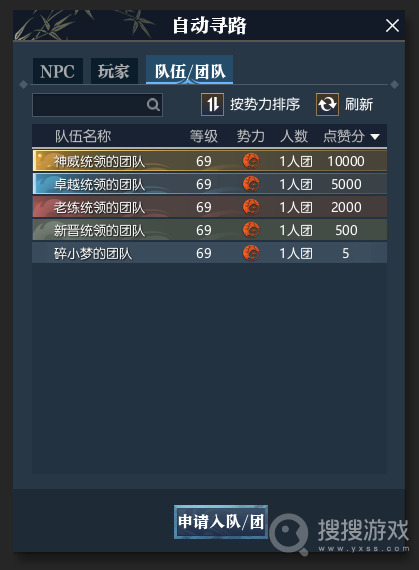The image size is (419, 570).
Task: Click the 按势力排序 label
Action: click(x=265, y=104)
